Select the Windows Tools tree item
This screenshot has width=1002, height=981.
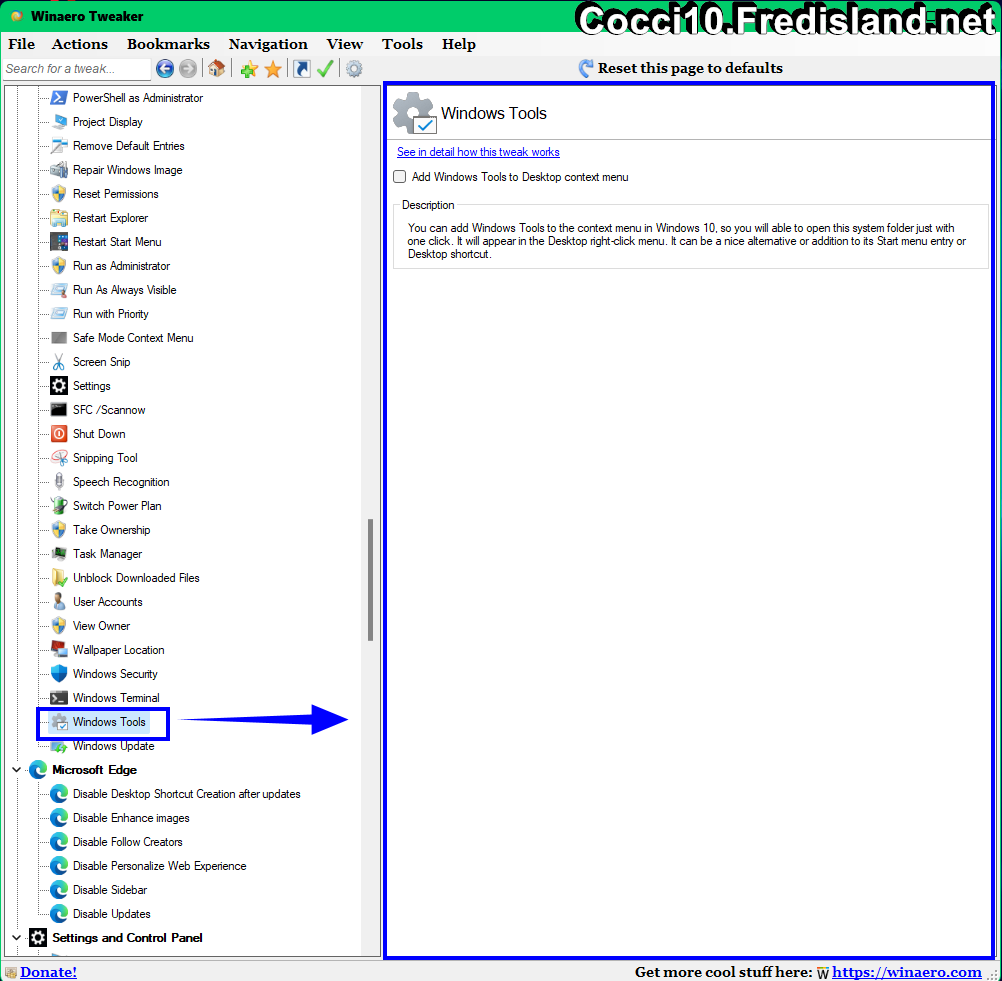(109, 722)
